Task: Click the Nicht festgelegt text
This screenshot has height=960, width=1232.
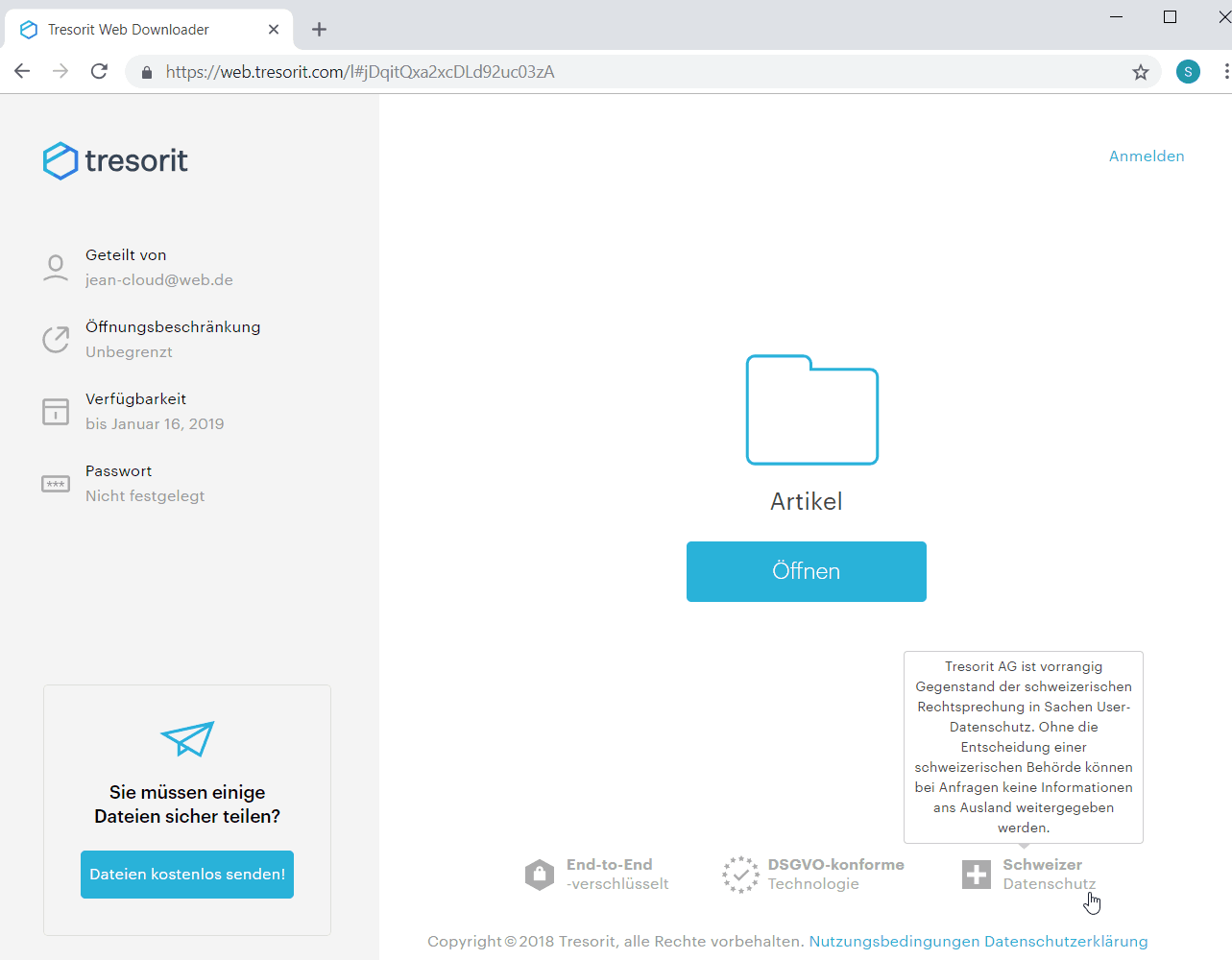Action: click(145, 496)
